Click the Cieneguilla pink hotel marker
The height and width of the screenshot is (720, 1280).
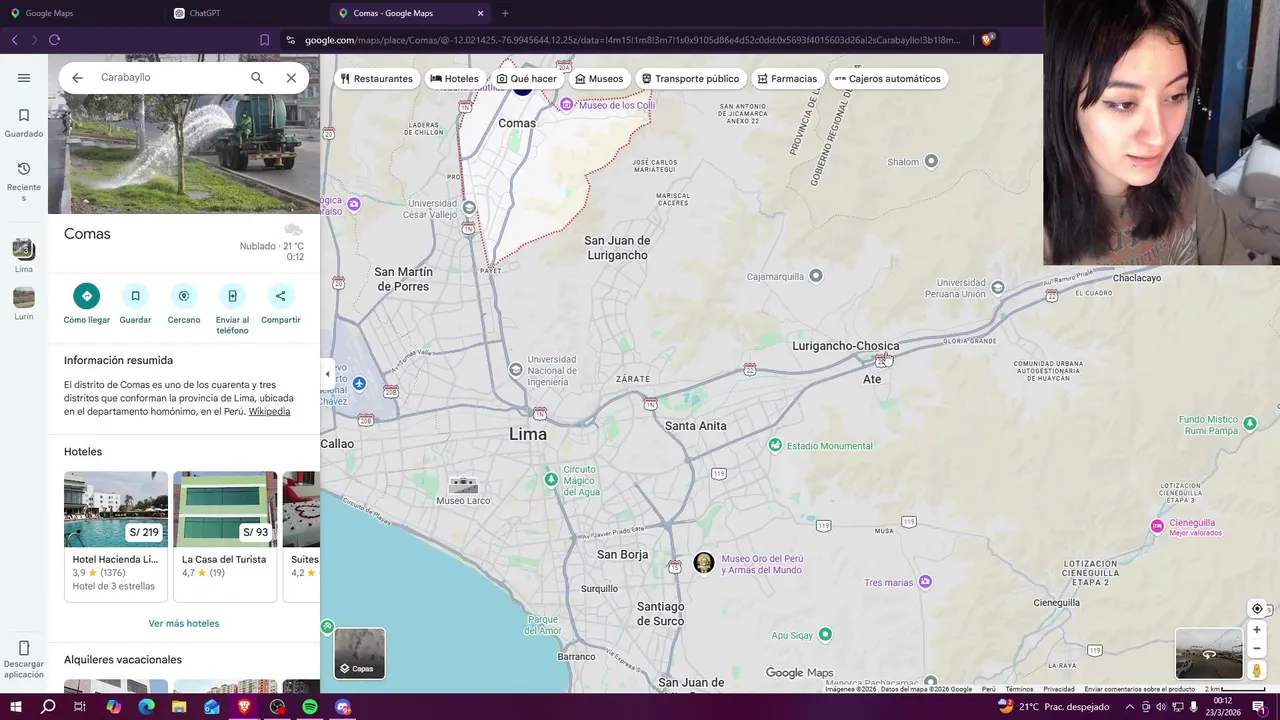1157,526
